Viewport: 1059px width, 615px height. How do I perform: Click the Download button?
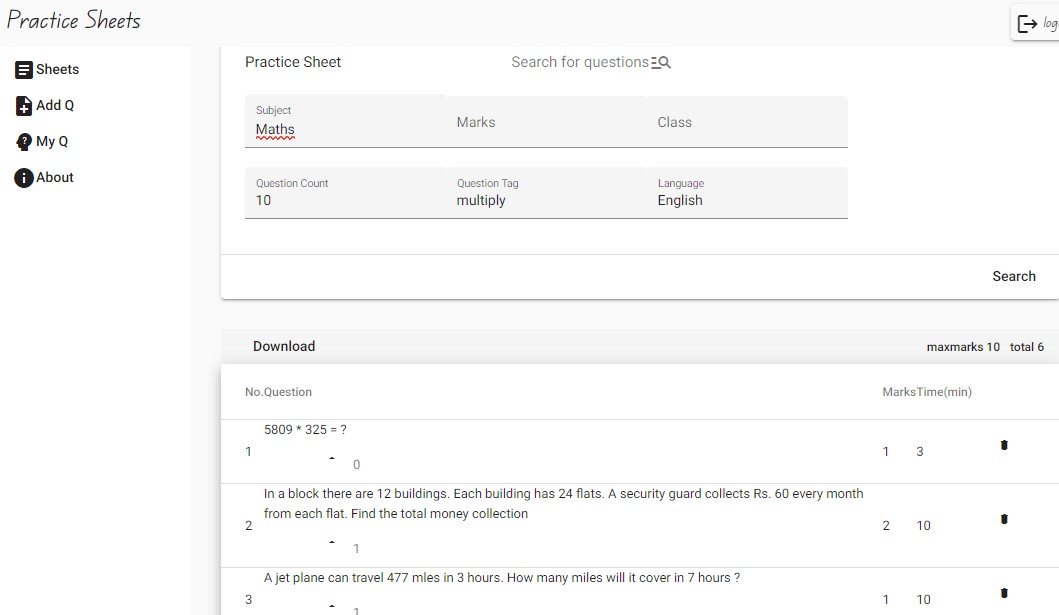tap(284, 346)
